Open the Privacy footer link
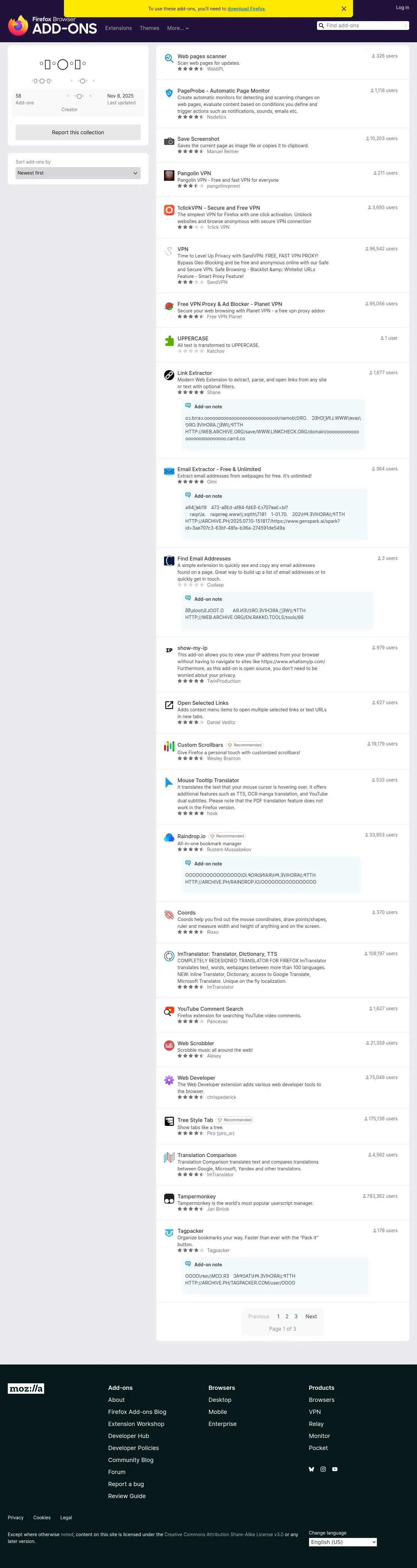Image resolution: width=417 pixels, height=1568 pixels. pyautogui.click(x=16, y=1518)
